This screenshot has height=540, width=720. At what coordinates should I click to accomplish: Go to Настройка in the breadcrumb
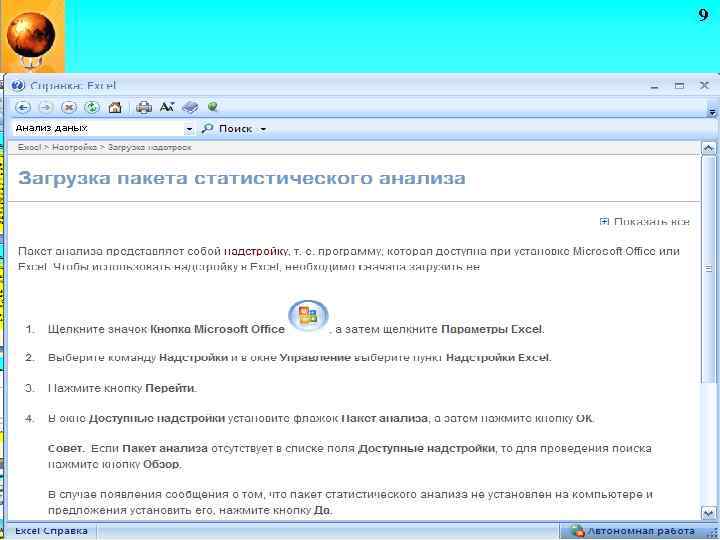click(x=74, y=147)
